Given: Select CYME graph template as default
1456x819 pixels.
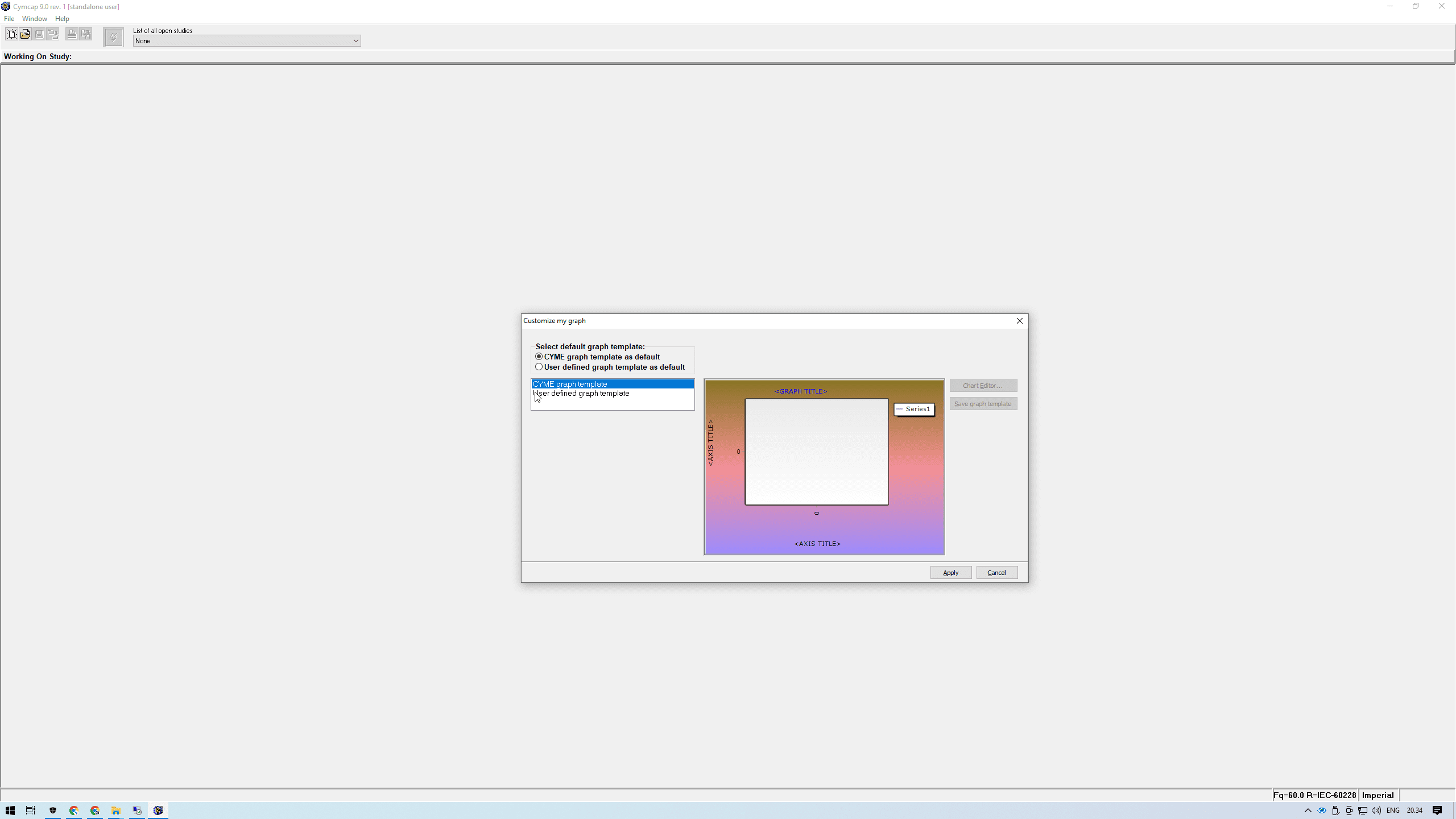Looking at the screenshot, I should [539, 357].
